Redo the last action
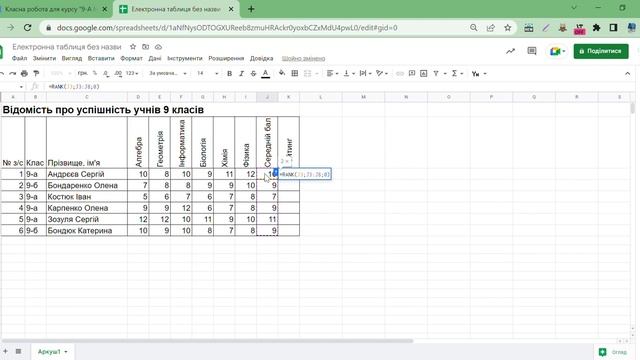Image resolution: width=640 pixels, height=360 pixels. [13, 73]
